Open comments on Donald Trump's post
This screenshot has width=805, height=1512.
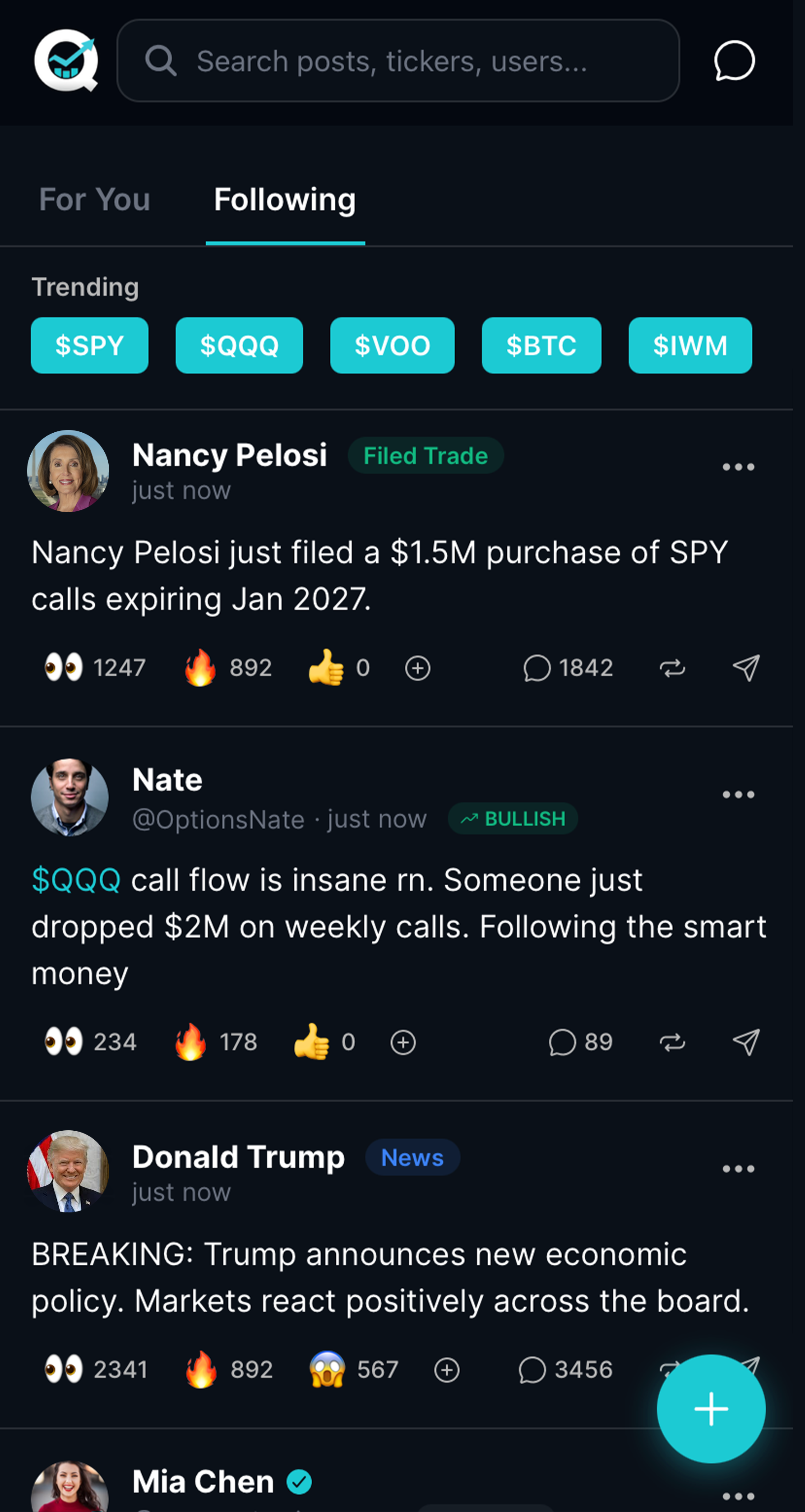pos(565,1369)
